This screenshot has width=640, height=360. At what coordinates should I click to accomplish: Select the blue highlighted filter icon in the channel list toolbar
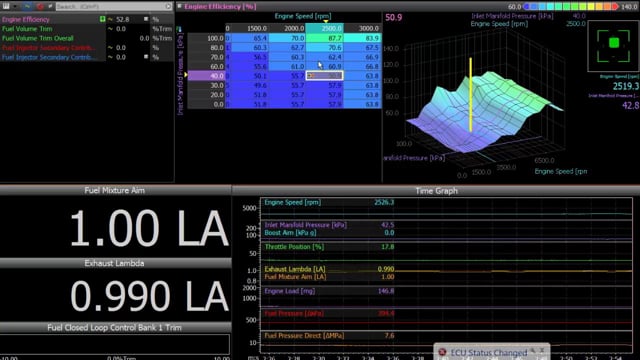(x=27, y=6)
